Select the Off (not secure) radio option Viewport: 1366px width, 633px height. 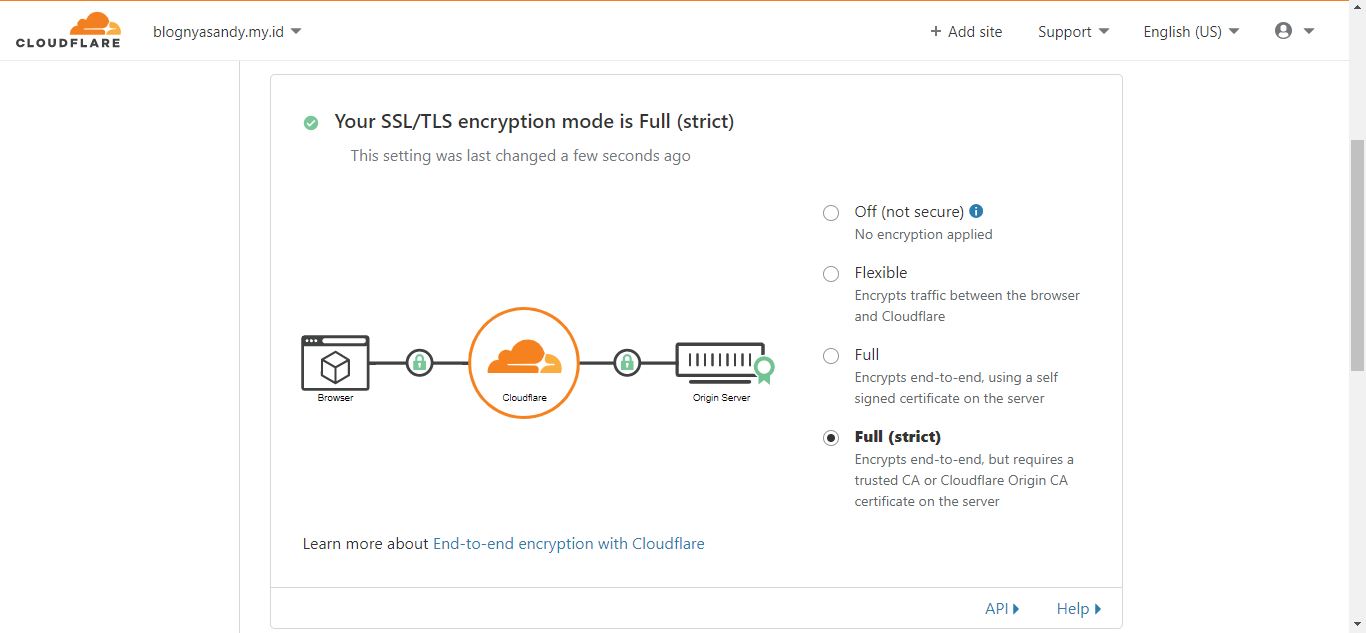point(831,212)
